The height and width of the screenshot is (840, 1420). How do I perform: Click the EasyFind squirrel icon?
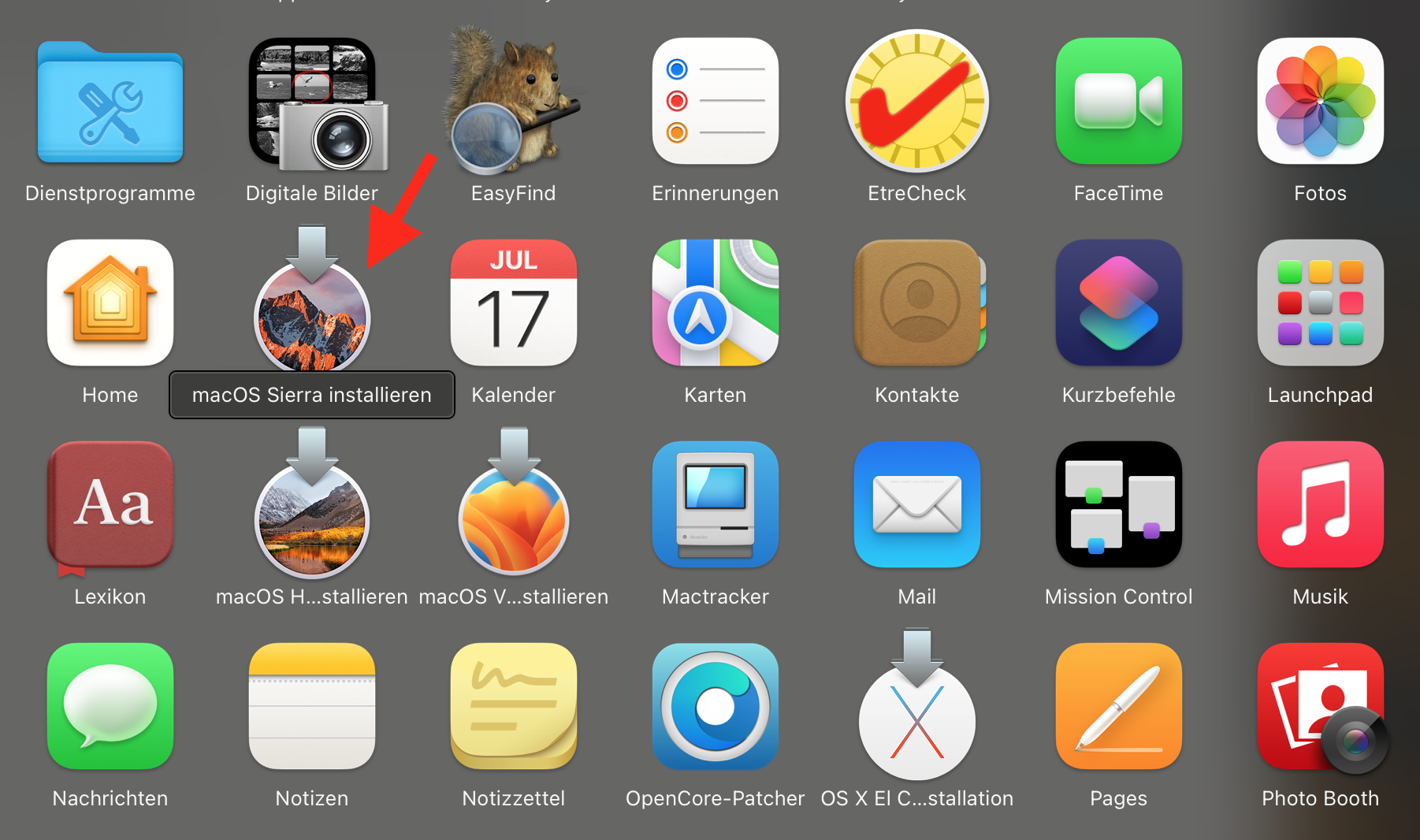click(512, 99)
